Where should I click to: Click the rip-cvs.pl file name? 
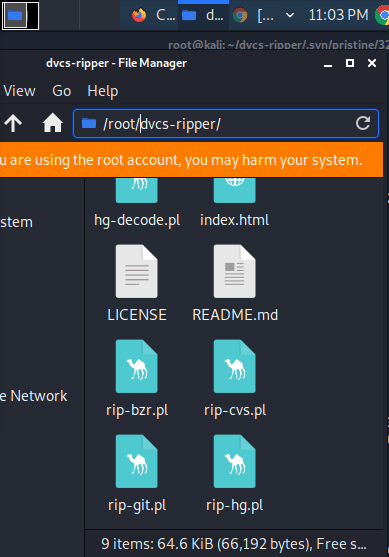[235, 411]
